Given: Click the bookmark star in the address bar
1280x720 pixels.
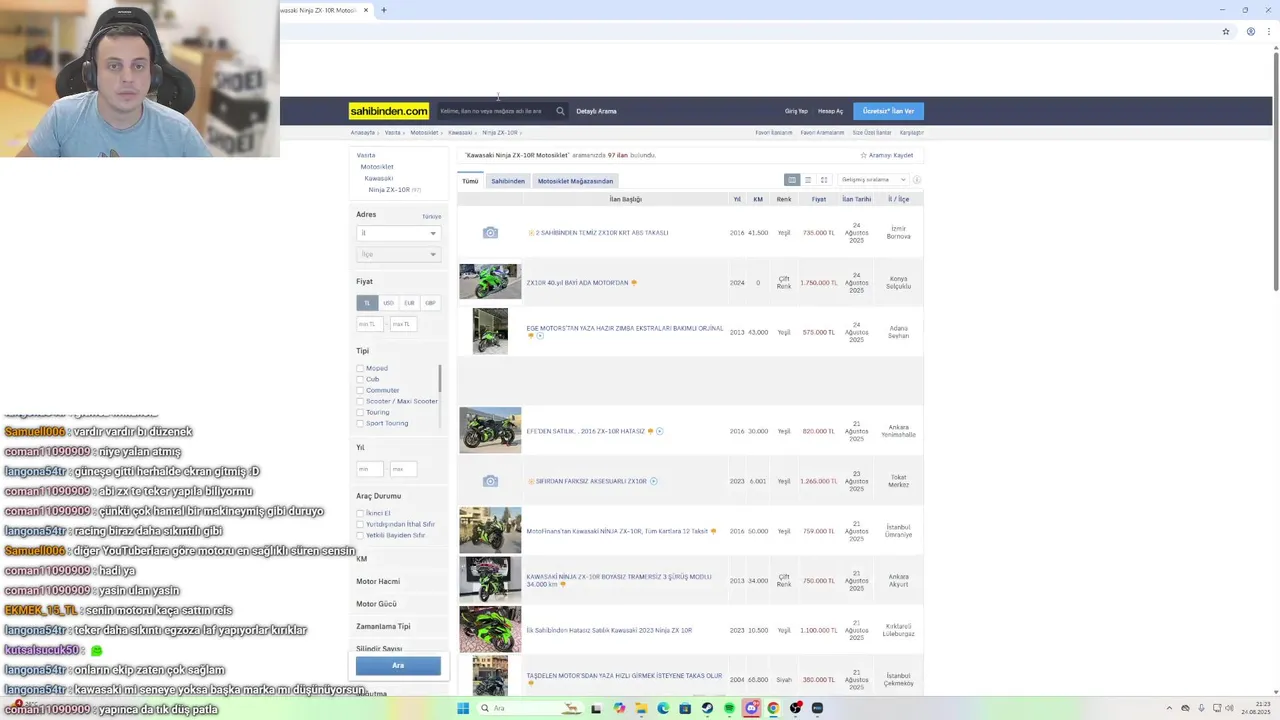Looking at the screenshot, I should (x=1226, y=31).
